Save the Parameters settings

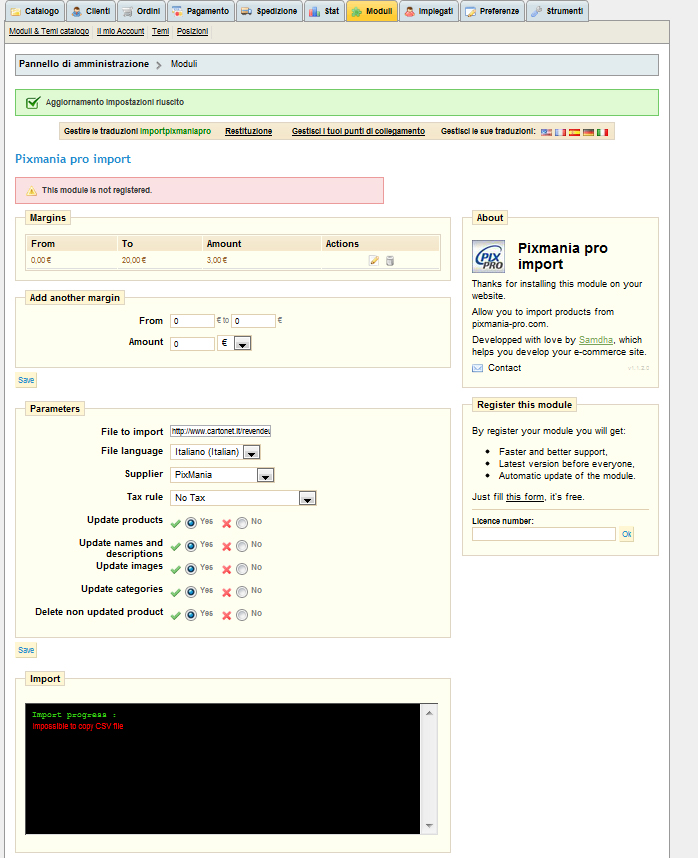(26, 650)
